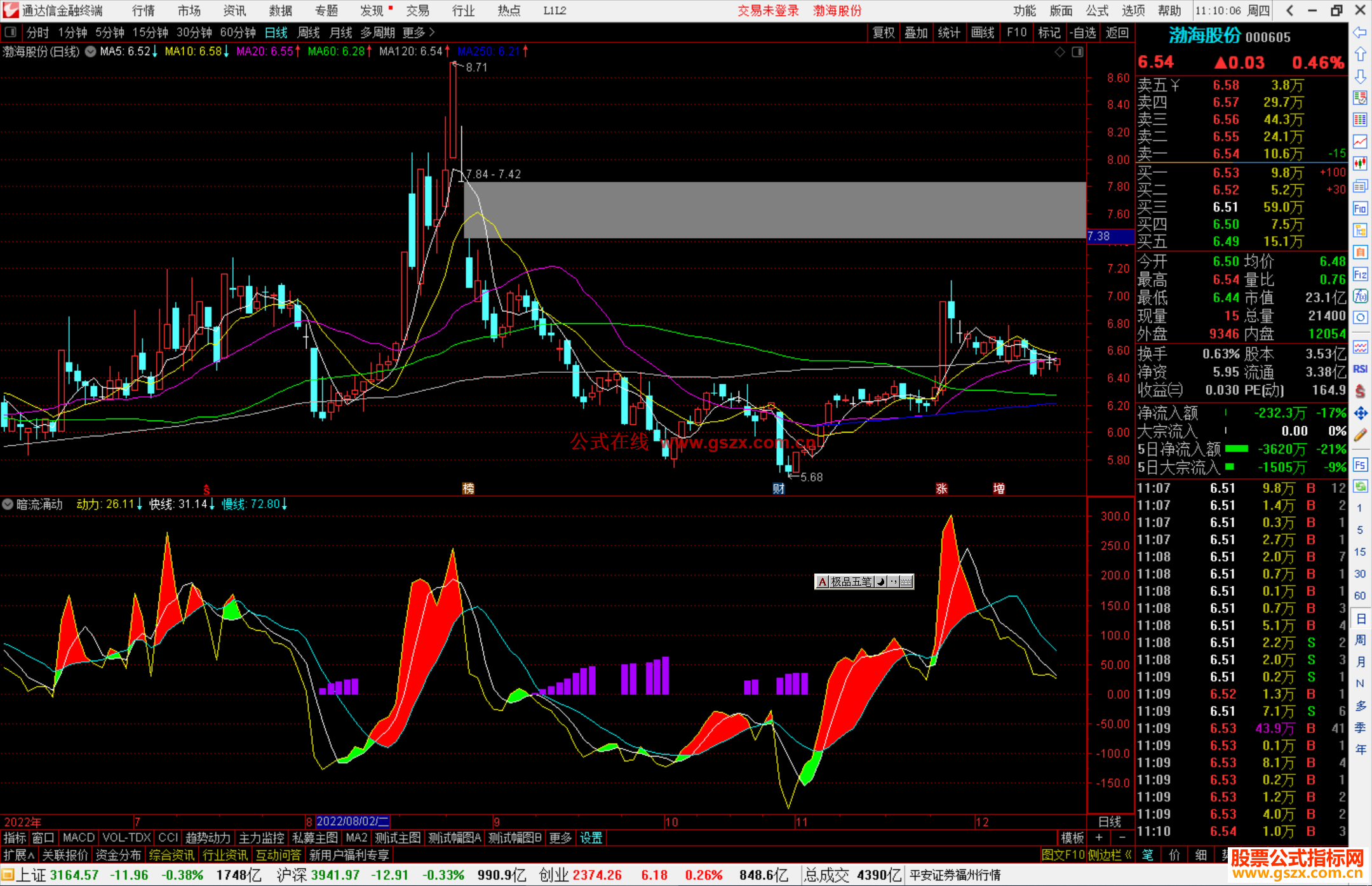Open the 行情 menu
Viewport: 1372px width, 886px height.
(x=144, y=11)
